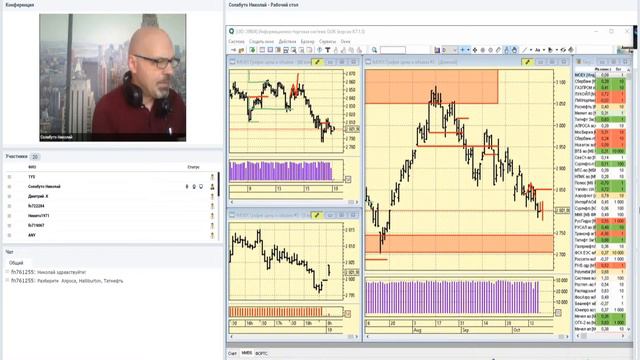This screenshot has height=360, width=640.
Task: Click the speaker webcam video thumbnail
Action: [x=113, y=78]
